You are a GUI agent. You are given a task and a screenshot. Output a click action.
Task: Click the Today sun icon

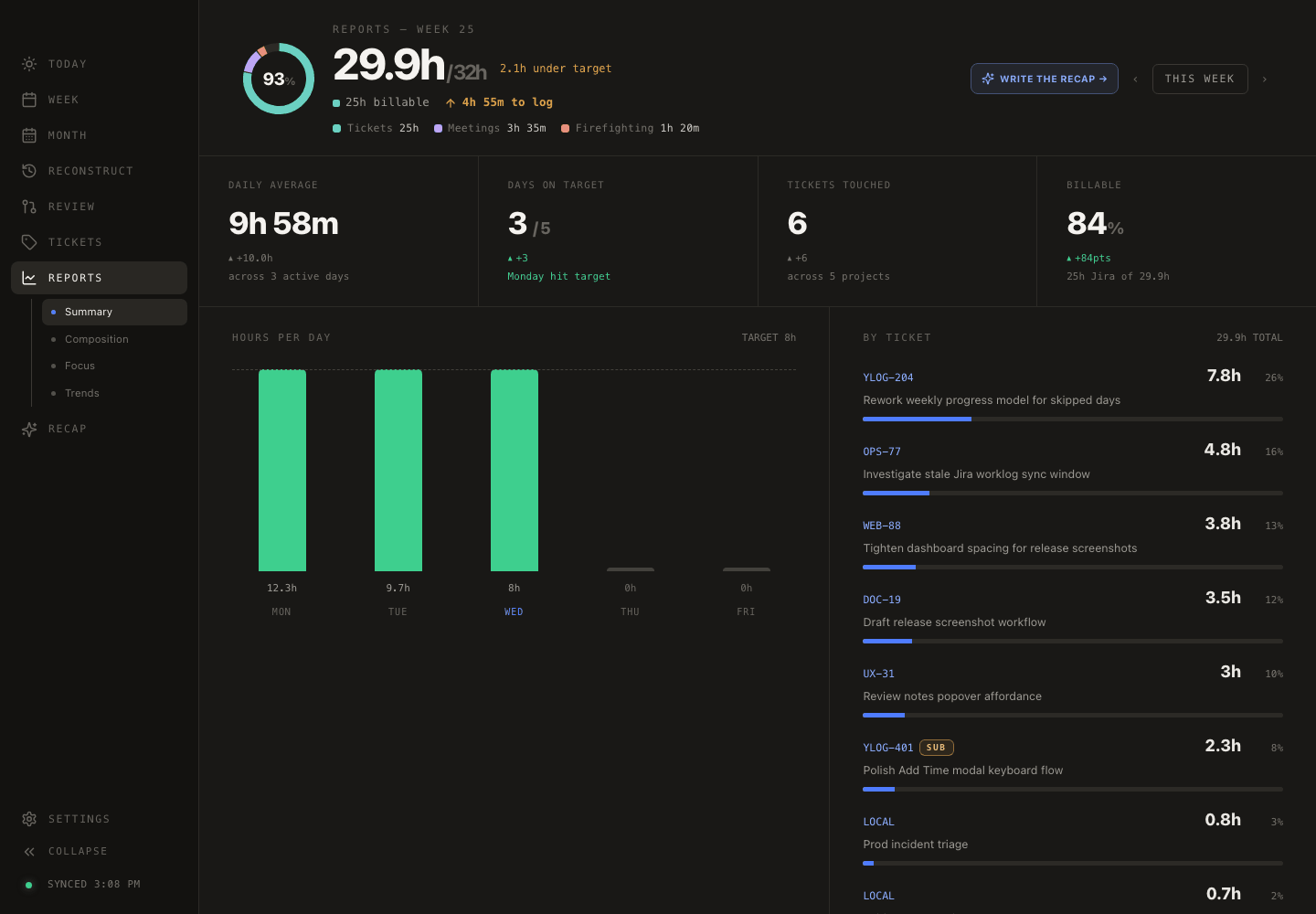[29, 64]
